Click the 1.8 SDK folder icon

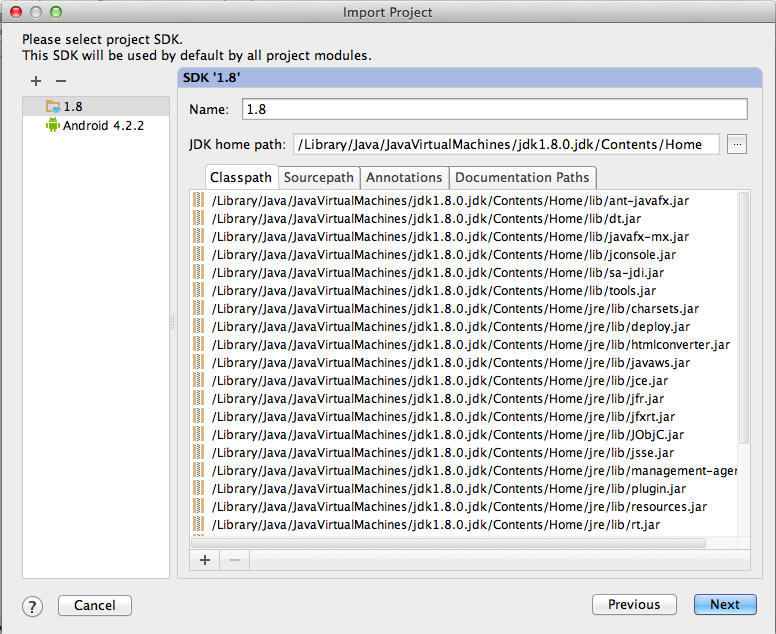click(53, 106)
